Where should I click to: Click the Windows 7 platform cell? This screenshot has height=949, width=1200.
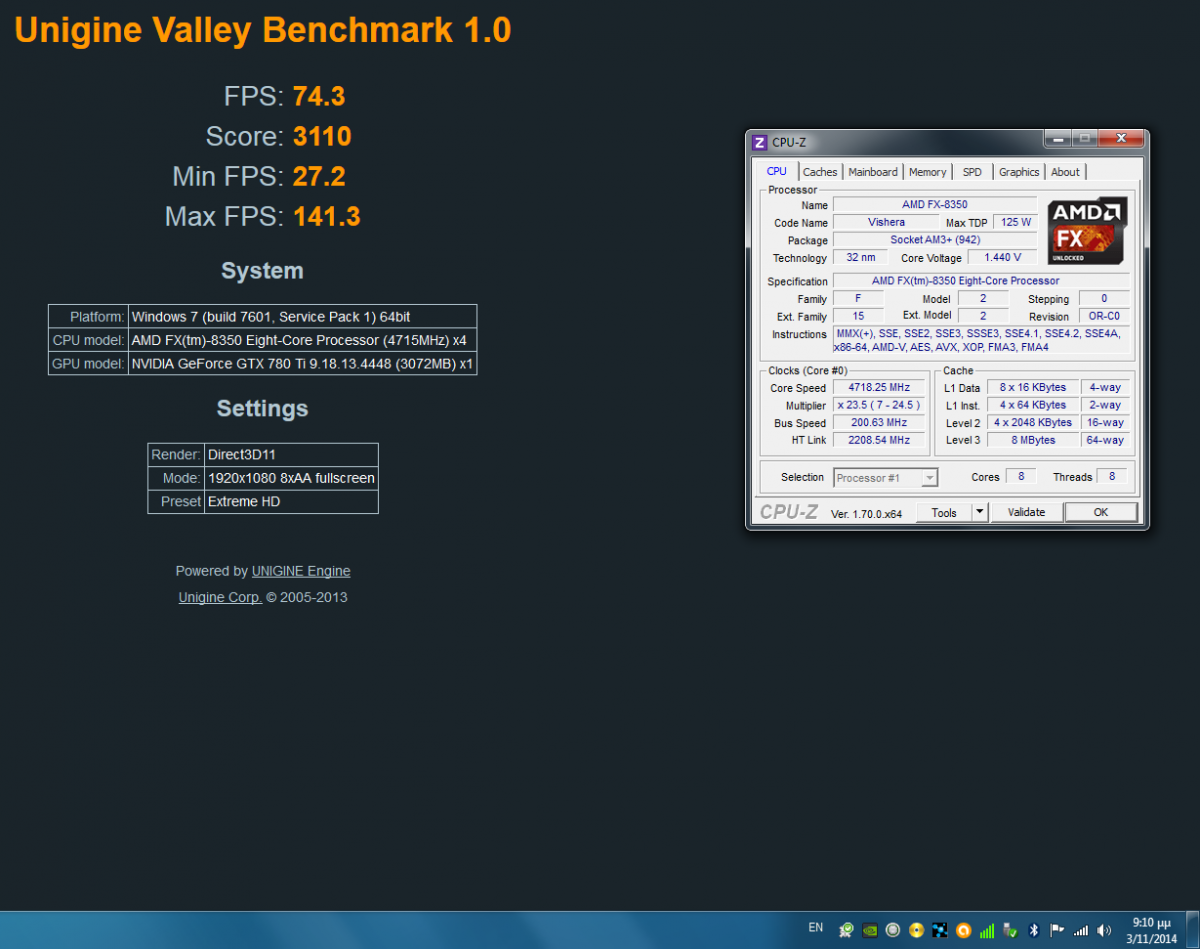pos(302,316)
